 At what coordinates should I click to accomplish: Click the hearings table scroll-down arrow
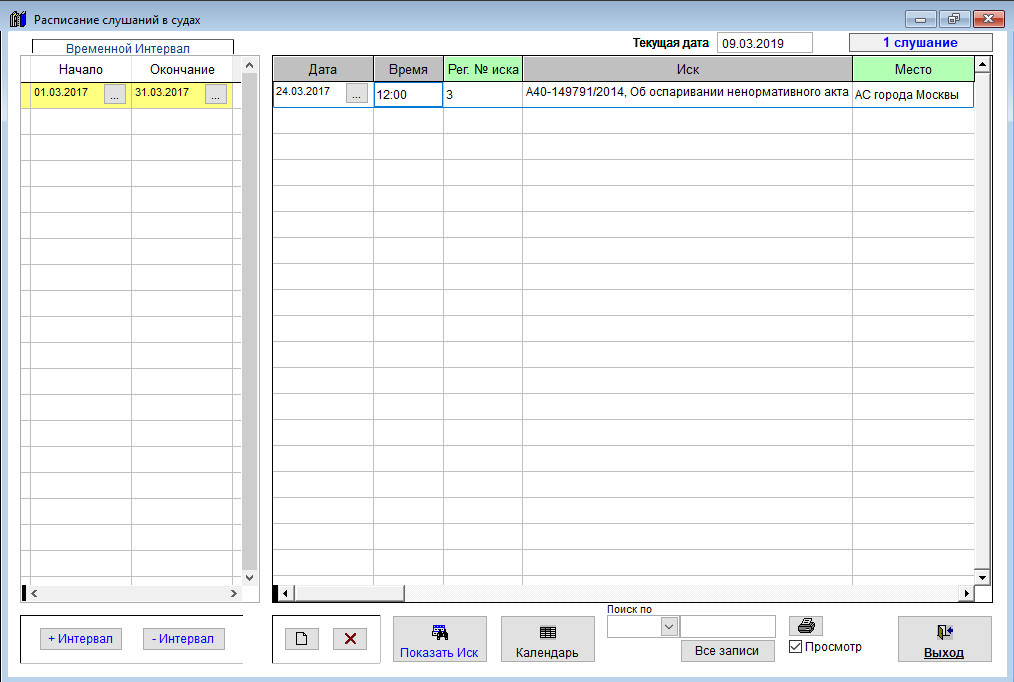point(982,578)
